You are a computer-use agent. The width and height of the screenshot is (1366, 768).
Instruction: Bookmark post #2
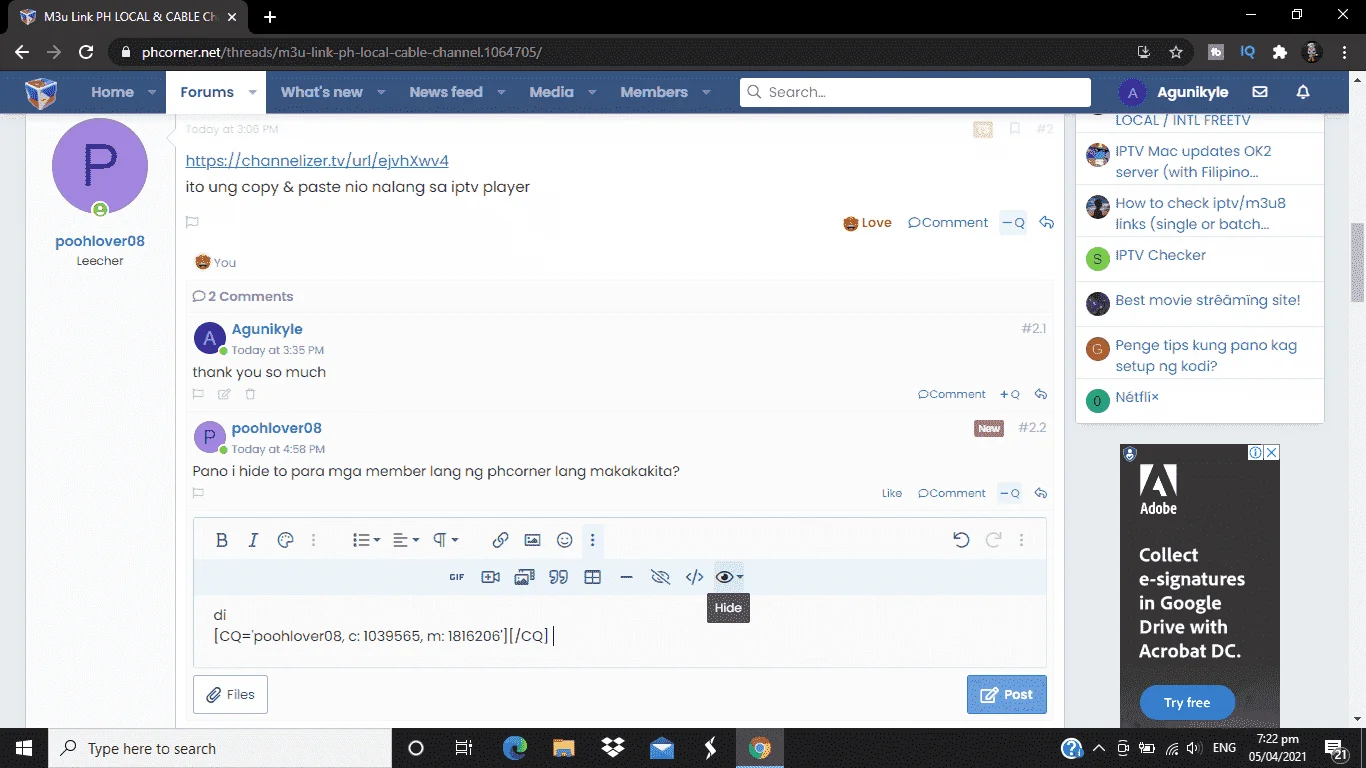1015,129
